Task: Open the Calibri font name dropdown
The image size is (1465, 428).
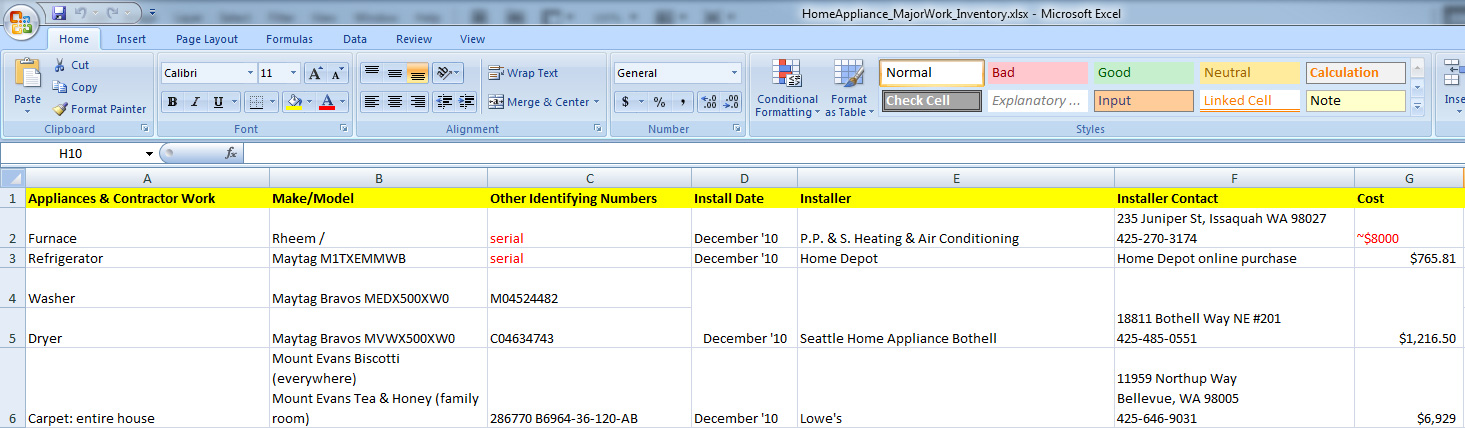Action: 250,73
